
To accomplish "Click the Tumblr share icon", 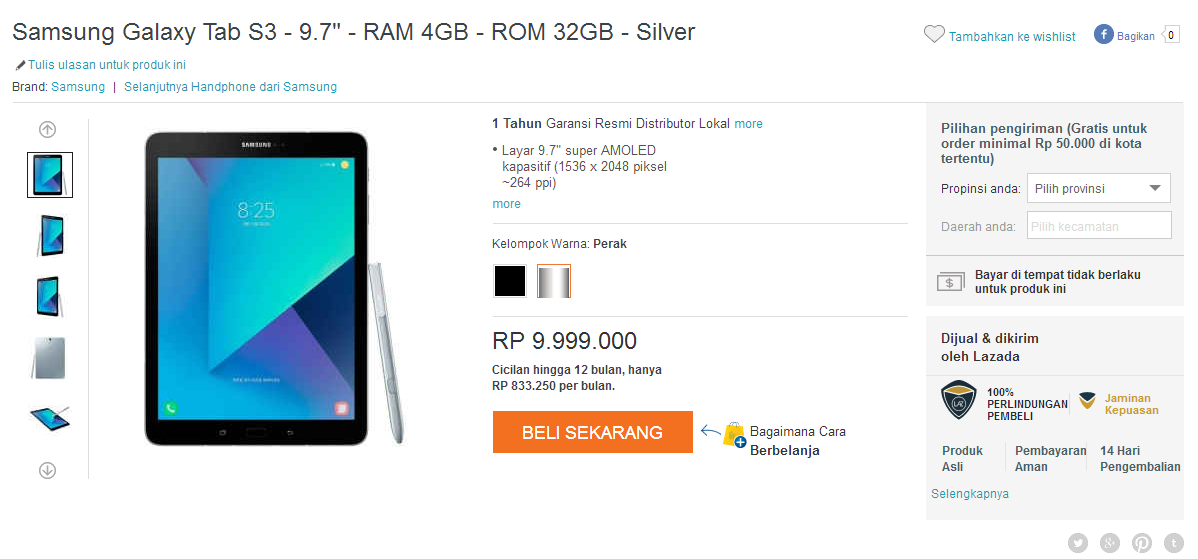I will 1174,543.
